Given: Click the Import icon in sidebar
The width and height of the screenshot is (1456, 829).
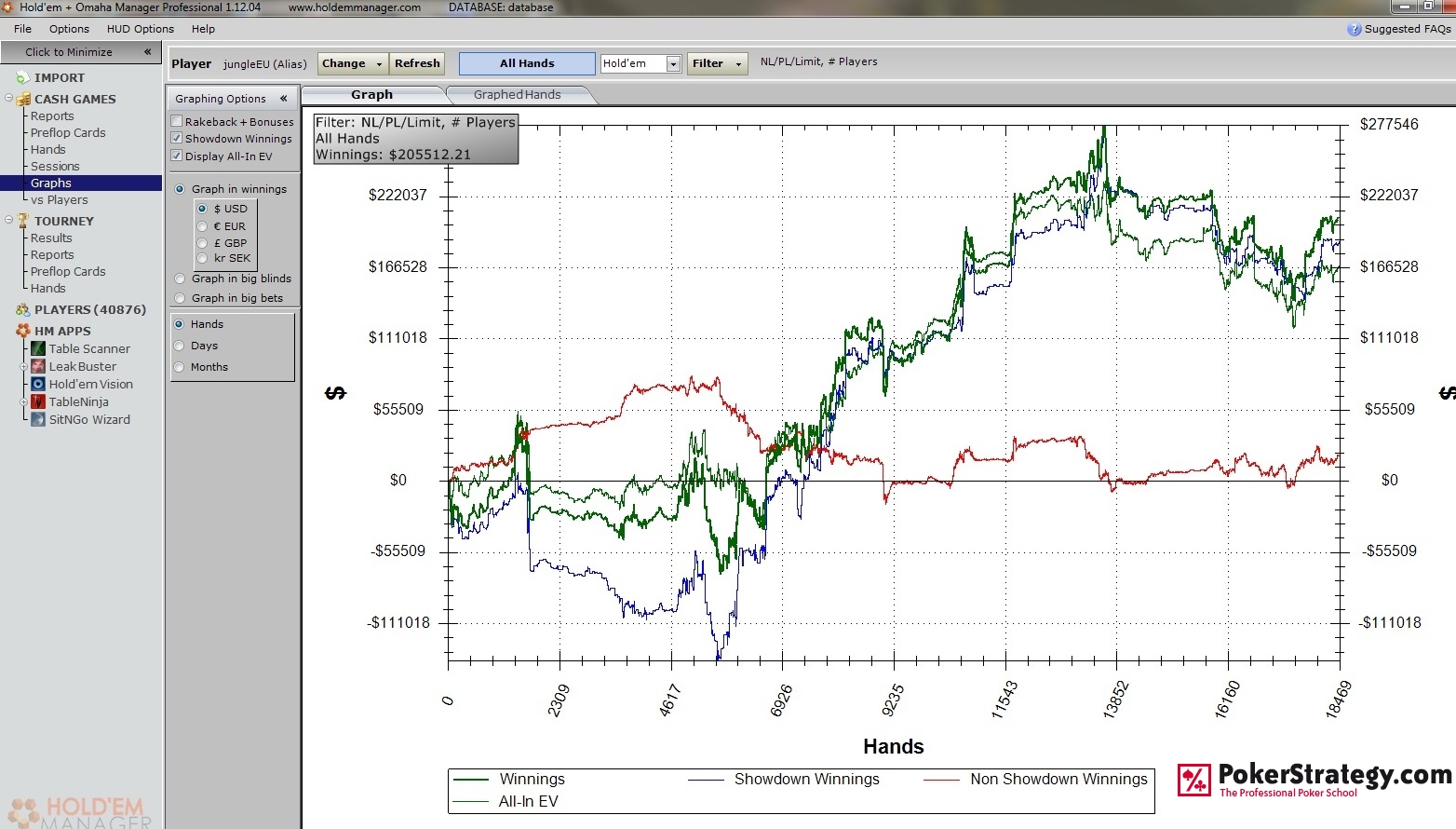Looking at the screenshot, I should pos(23,77).
